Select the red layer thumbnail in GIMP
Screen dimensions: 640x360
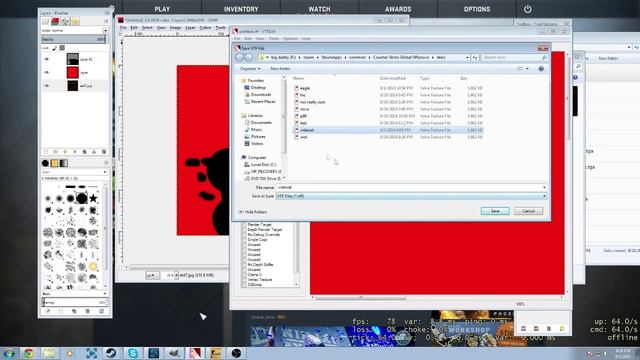pyautogui.click(x=73, y=72)
